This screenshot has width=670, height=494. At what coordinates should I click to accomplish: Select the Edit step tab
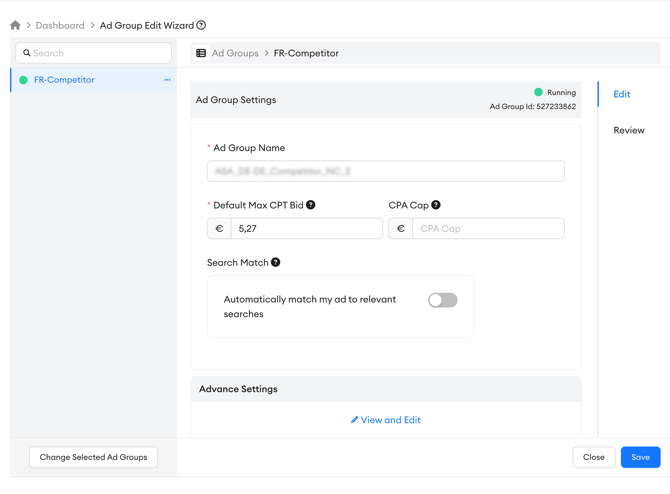click(621, 94)
